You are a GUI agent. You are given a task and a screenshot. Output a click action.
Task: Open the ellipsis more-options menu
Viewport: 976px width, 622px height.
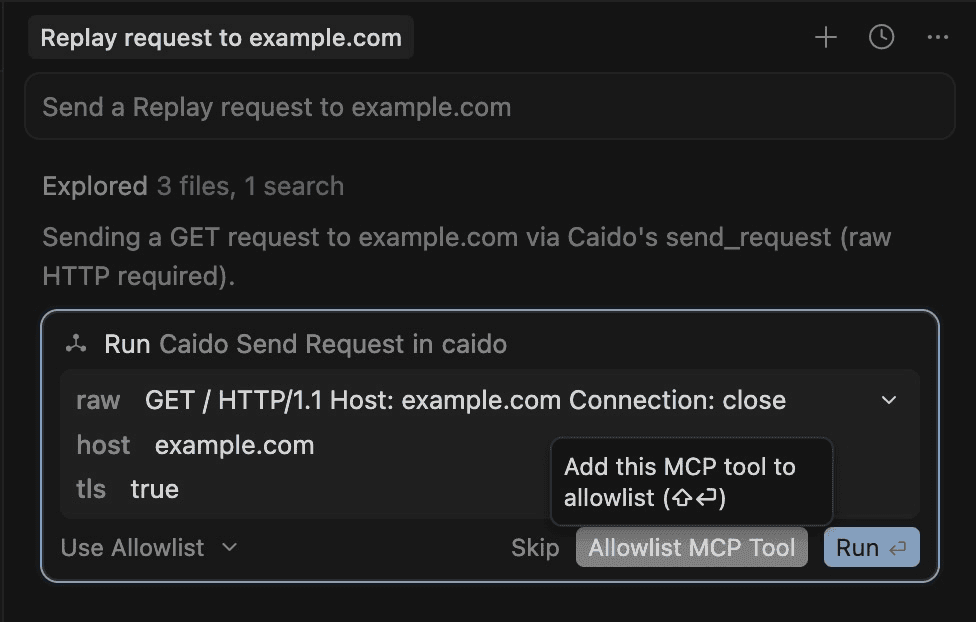click(x=936, y=37)
